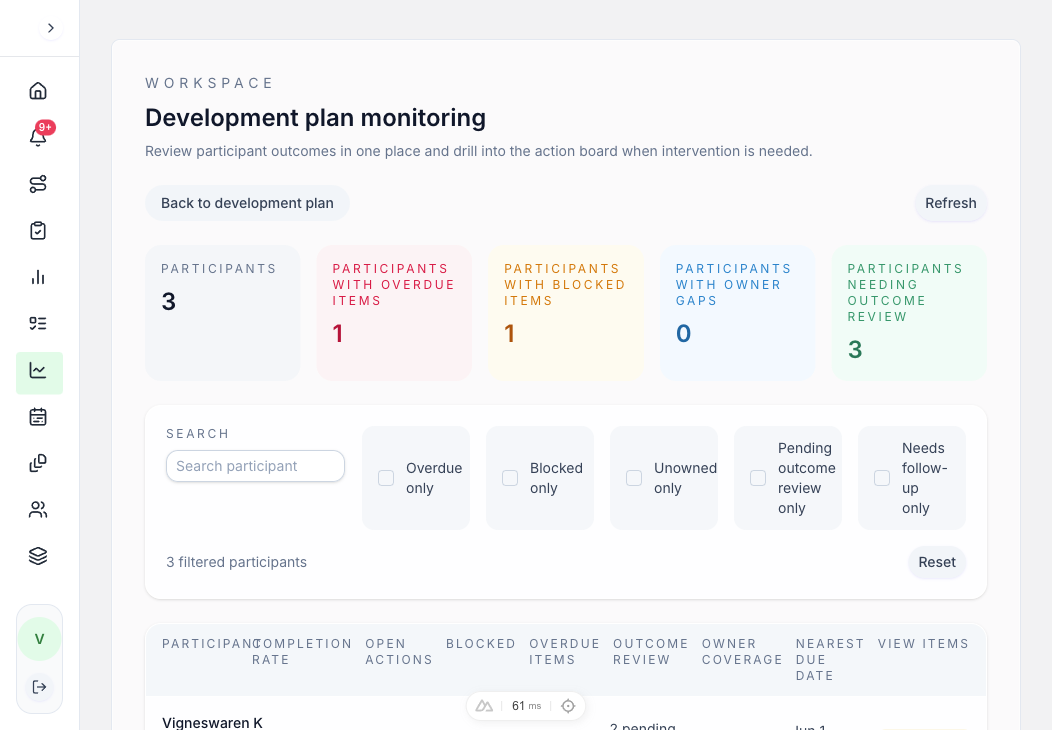Open notifications bell with 9+ badge
This screenshot has height=730, width=1052.
tap(38, 137)
